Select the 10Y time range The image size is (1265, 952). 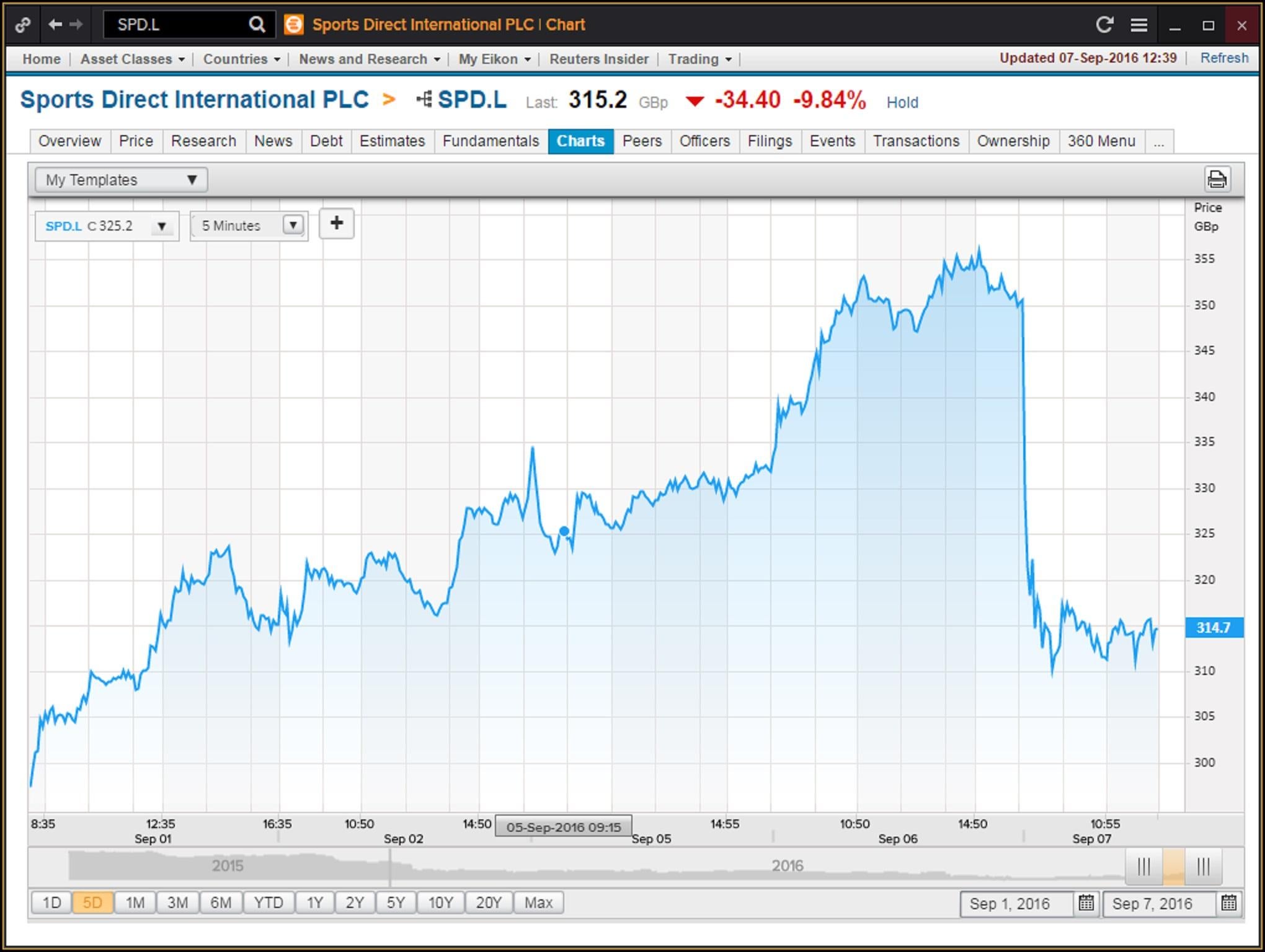[x=441, y=902]
